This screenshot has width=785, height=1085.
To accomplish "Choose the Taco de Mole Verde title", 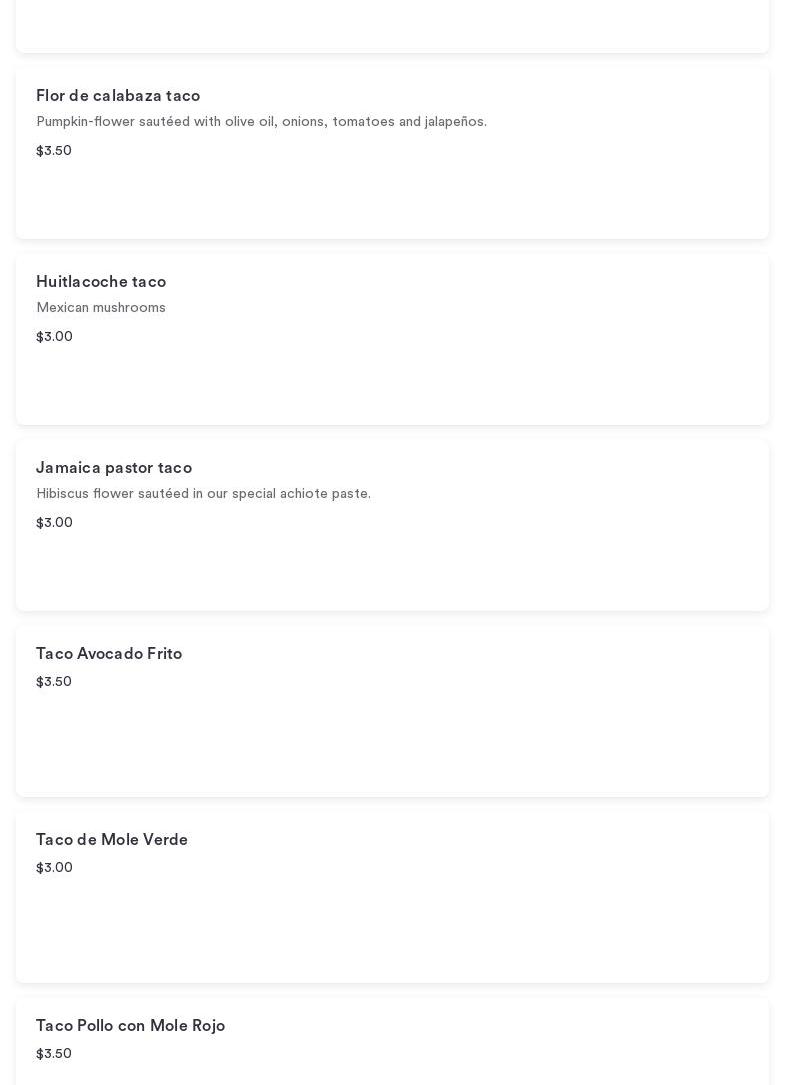I will click(112, 840).
